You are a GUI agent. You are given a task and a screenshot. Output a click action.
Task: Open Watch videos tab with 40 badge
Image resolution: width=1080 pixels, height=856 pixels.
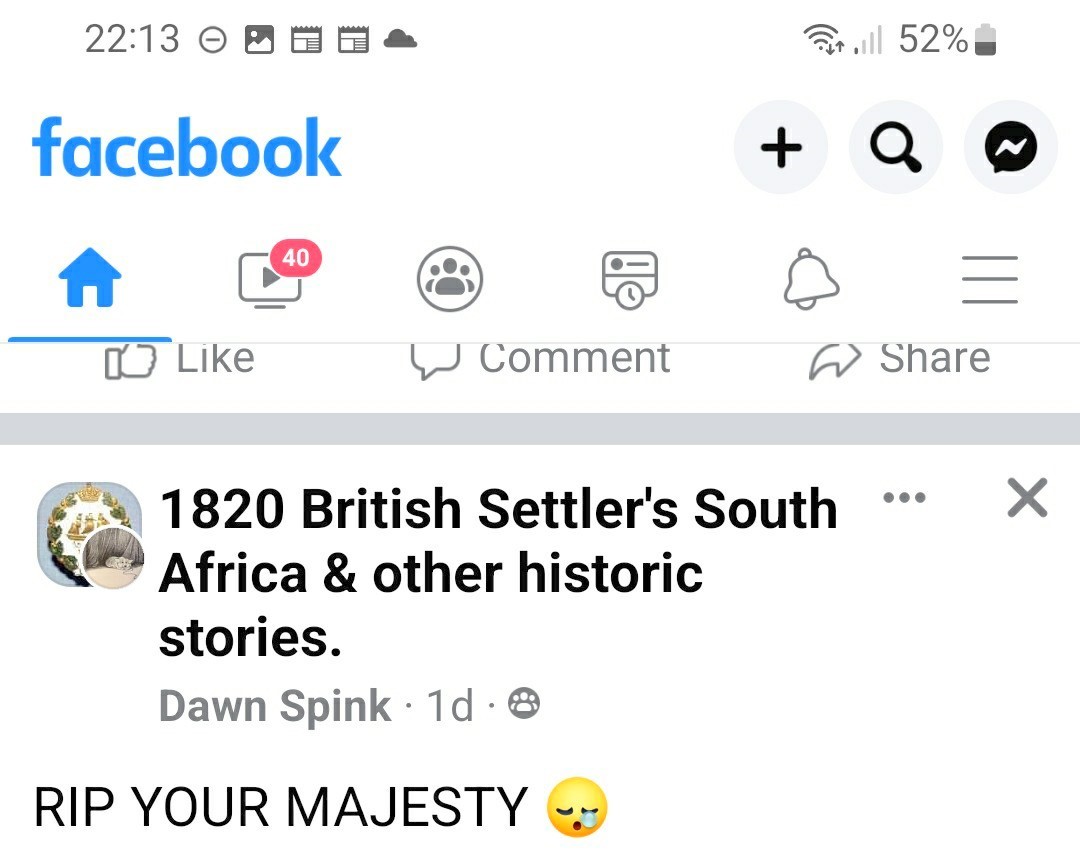pos(270,277)
